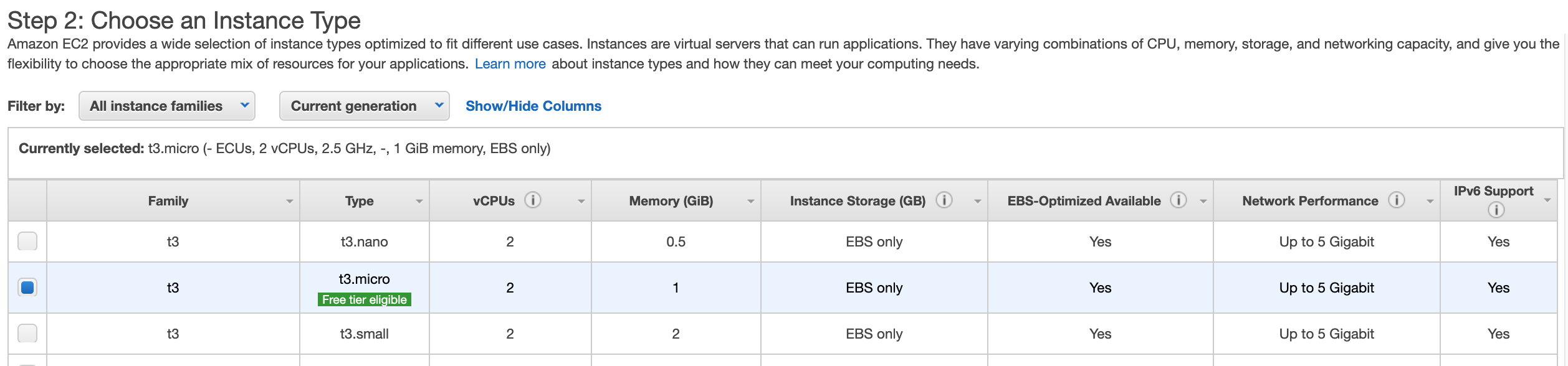Open the Network Performance column sort arrow
The width and height of the screenshot is (1568, 366).
1430,202
